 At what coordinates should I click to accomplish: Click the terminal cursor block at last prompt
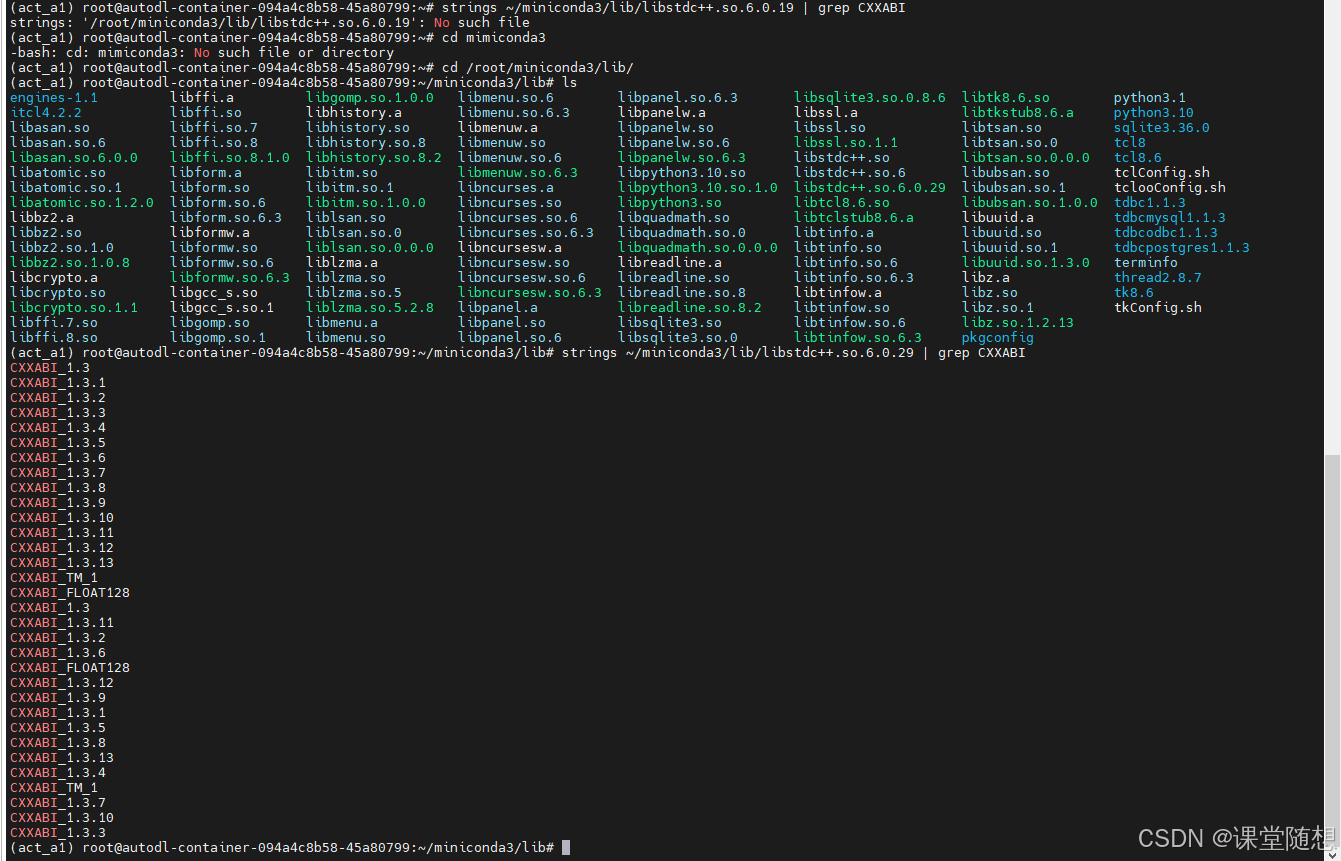[566, 848]
